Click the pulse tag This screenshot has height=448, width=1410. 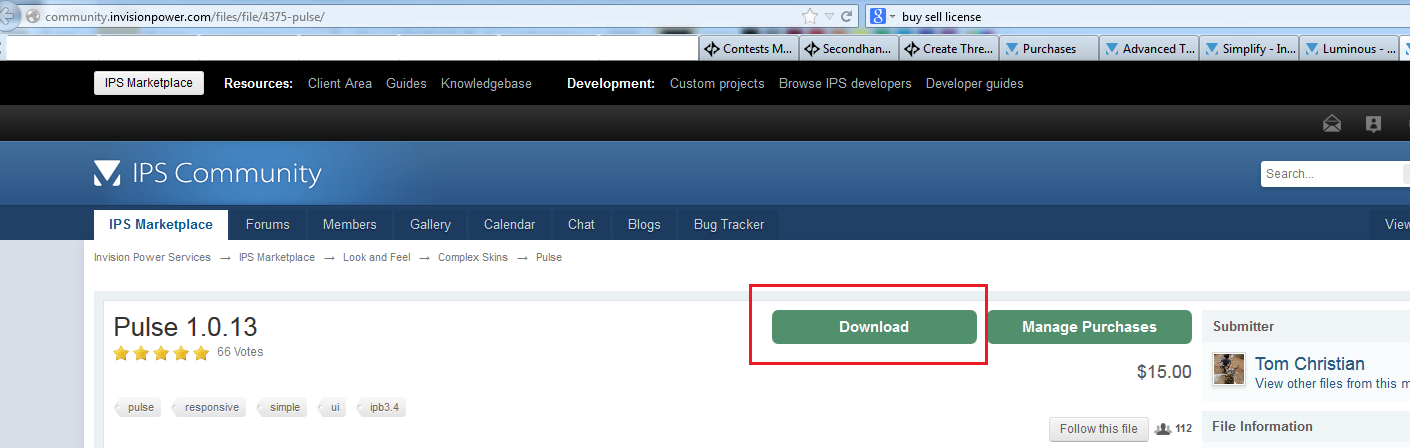click(139, 407)
